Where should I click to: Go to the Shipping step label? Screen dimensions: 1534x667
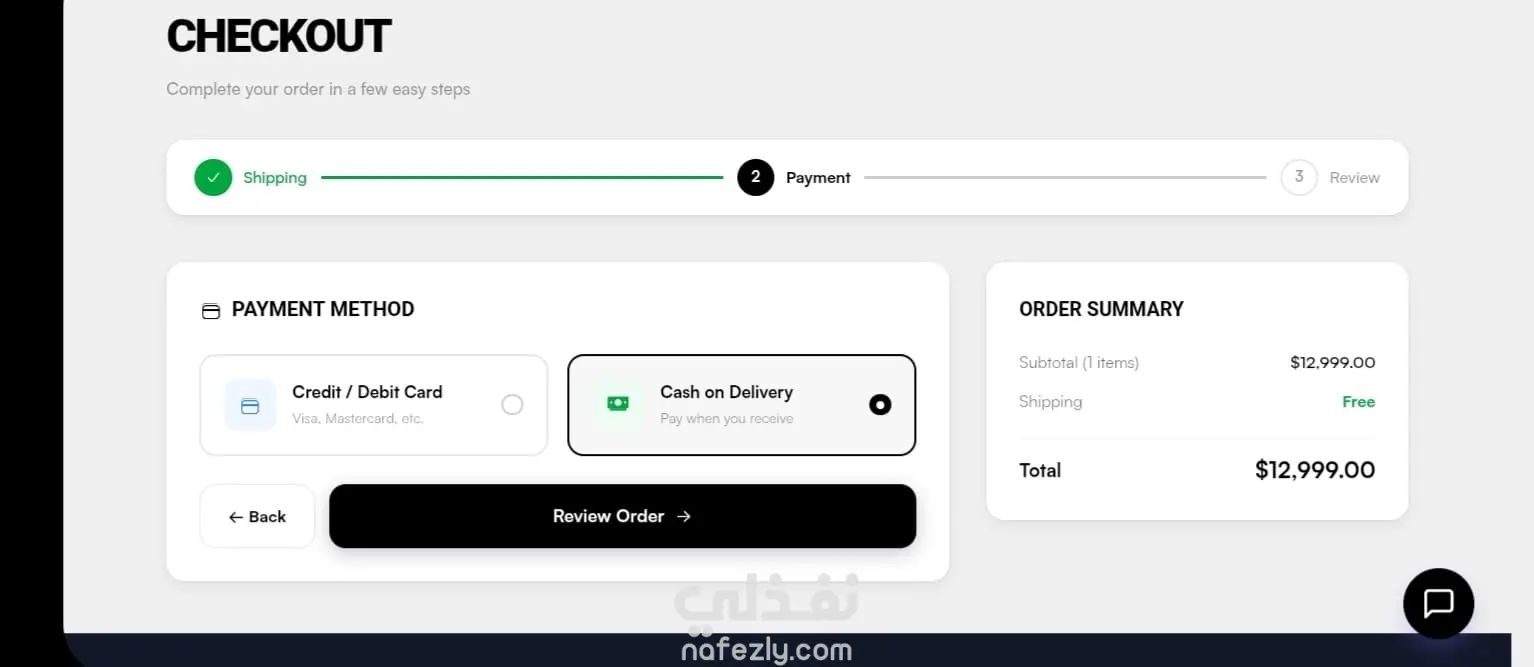click(x=275, y=178)
